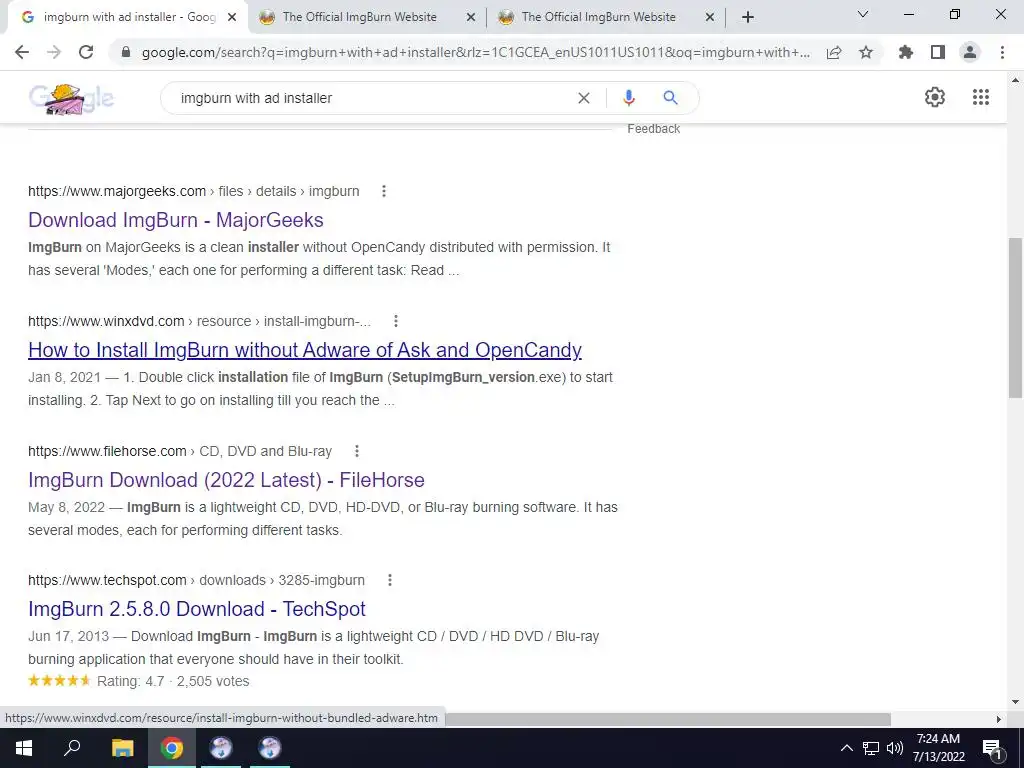Open the Chrome tab search chevron
Image resolution: width=1024 pixels, height=768 pixels.
click(863, 14)
